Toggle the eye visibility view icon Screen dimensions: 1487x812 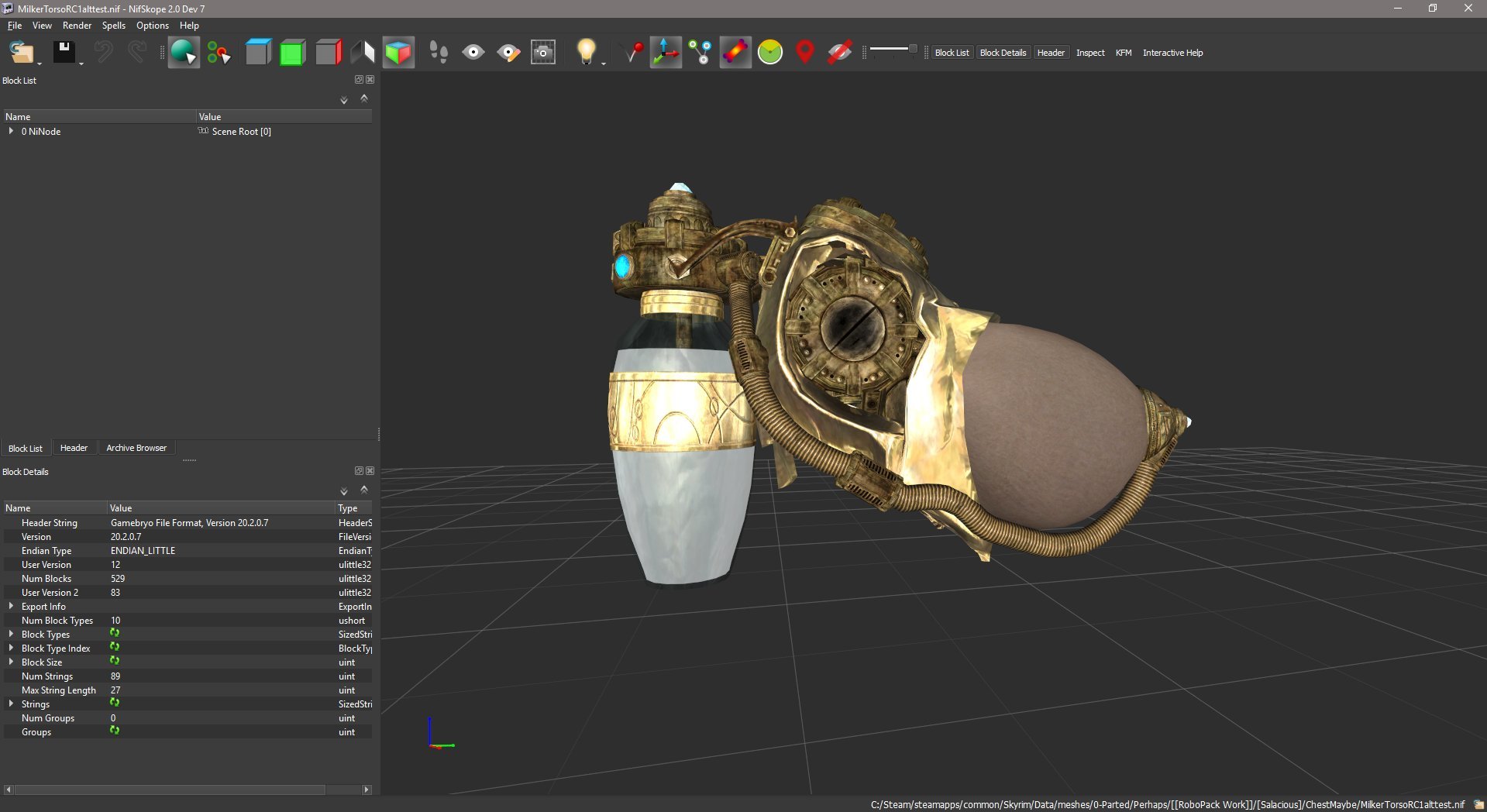pyautogui.click(x=473, y=53)
